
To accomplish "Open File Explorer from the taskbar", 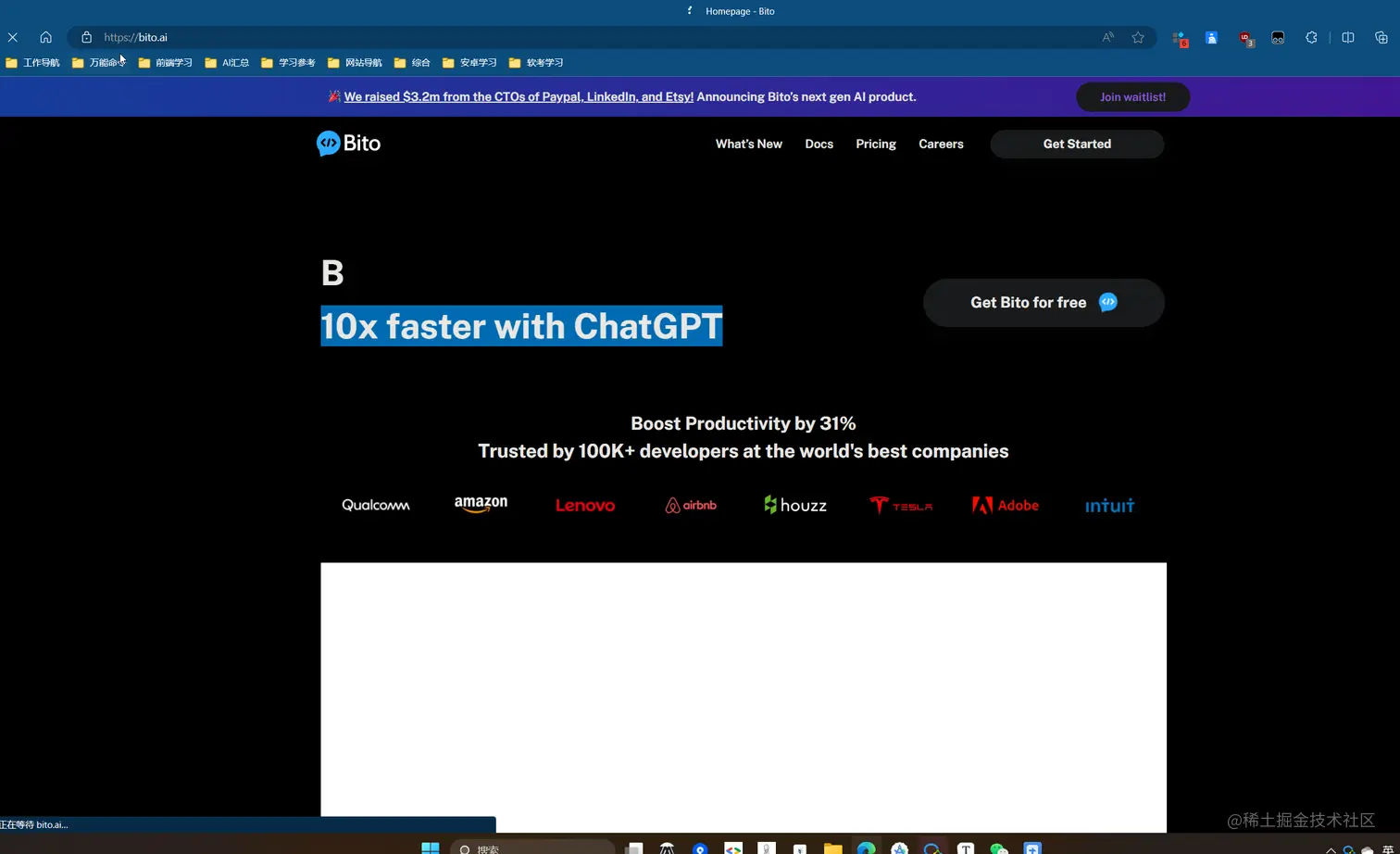I will coord(832,848).
